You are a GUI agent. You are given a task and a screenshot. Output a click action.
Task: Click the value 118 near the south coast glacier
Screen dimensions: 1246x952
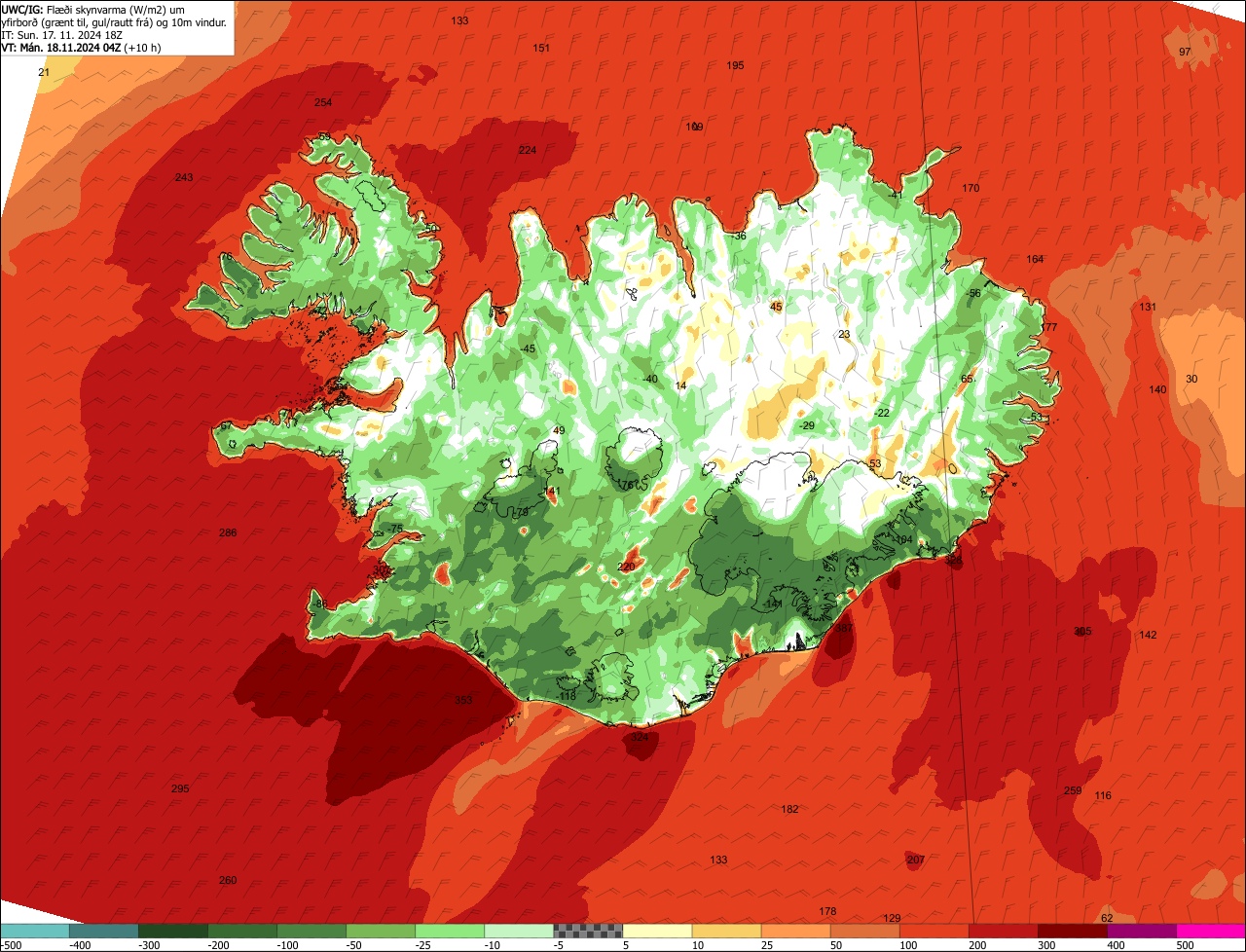tap(568, 696)
